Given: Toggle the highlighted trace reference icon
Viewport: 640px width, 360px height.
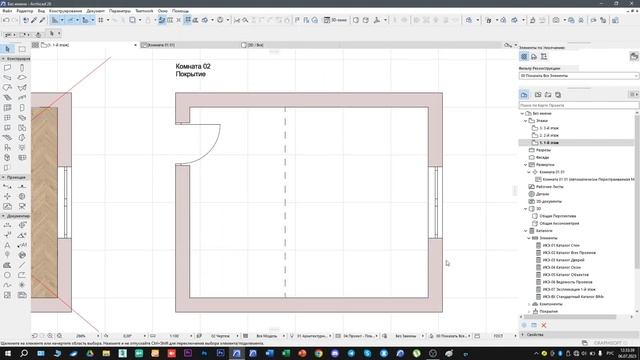Looking at the screenshot, I should 162,20.
